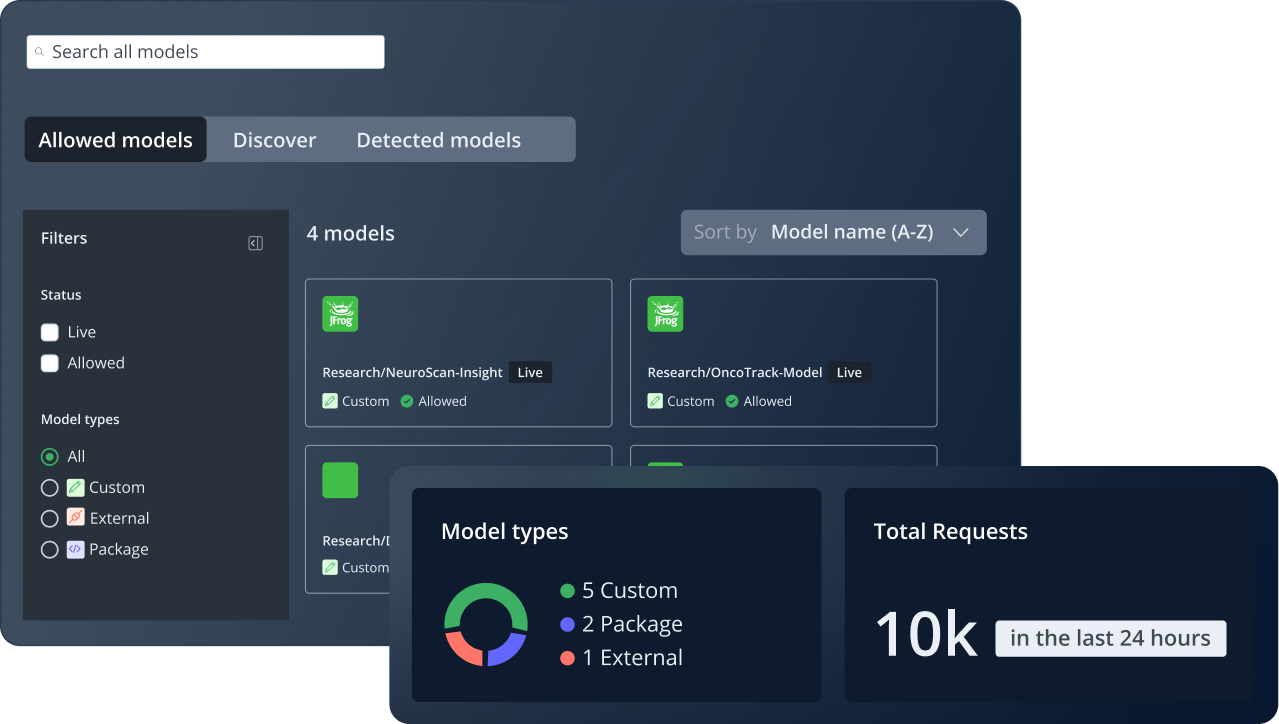Viewport: 1279px width, 724px height.
Task: Select the Package model type radio
Action: (49, 549)
